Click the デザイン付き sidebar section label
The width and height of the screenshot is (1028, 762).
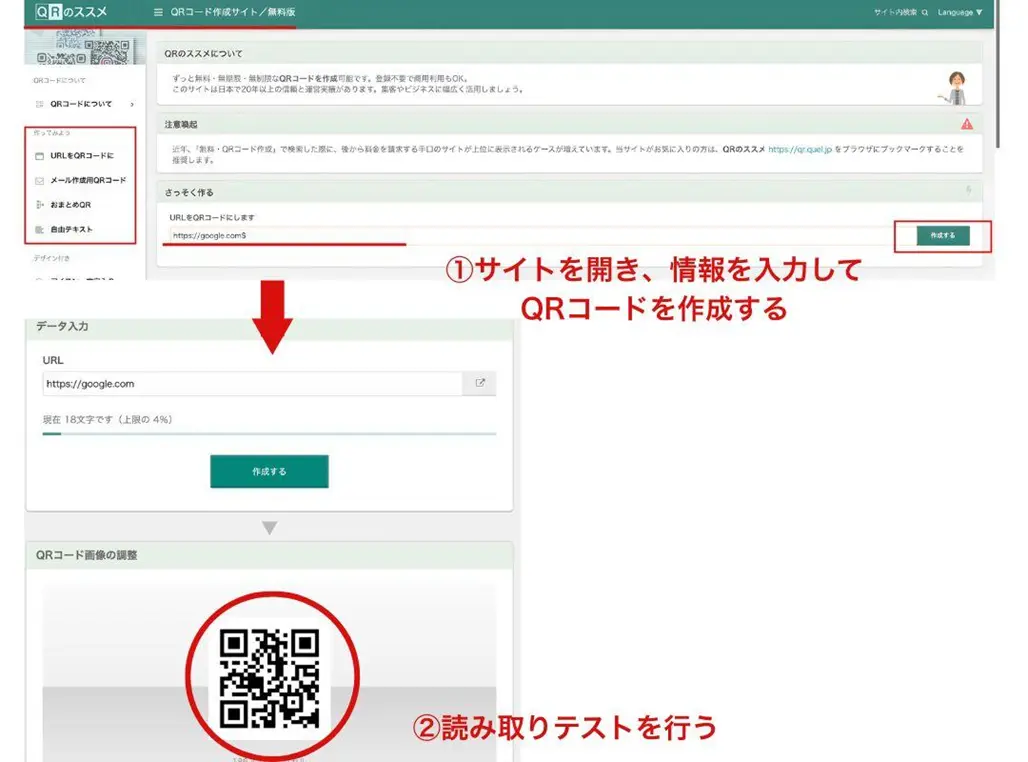click(52, 258)
